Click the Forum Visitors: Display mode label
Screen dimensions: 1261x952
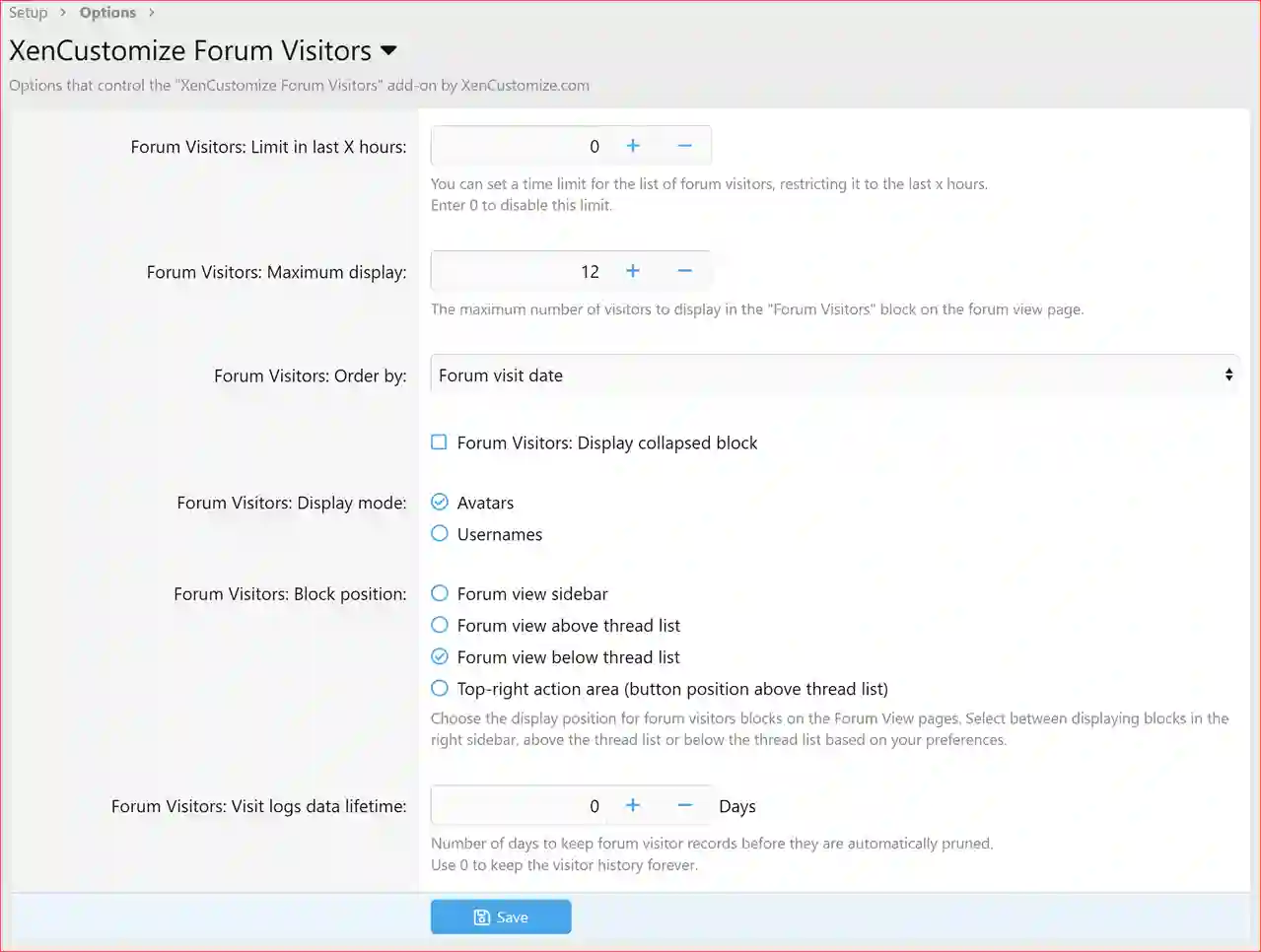pyautogui.click(x=292, y=503)
